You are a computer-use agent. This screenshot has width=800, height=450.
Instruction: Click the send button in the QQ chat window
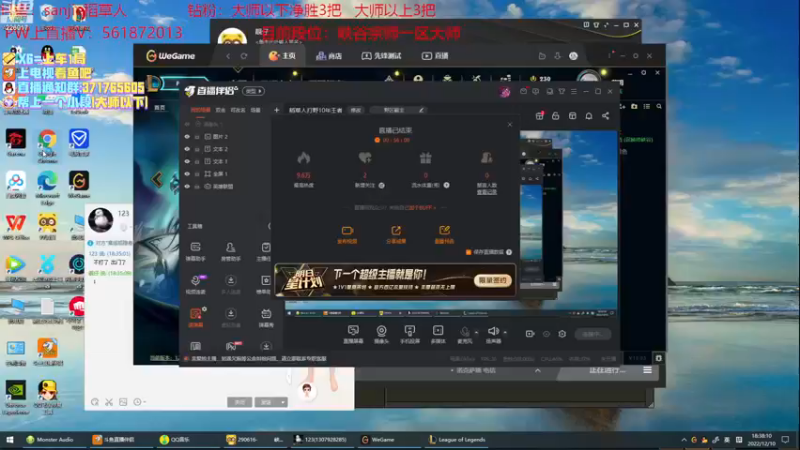tap(266, 403)
